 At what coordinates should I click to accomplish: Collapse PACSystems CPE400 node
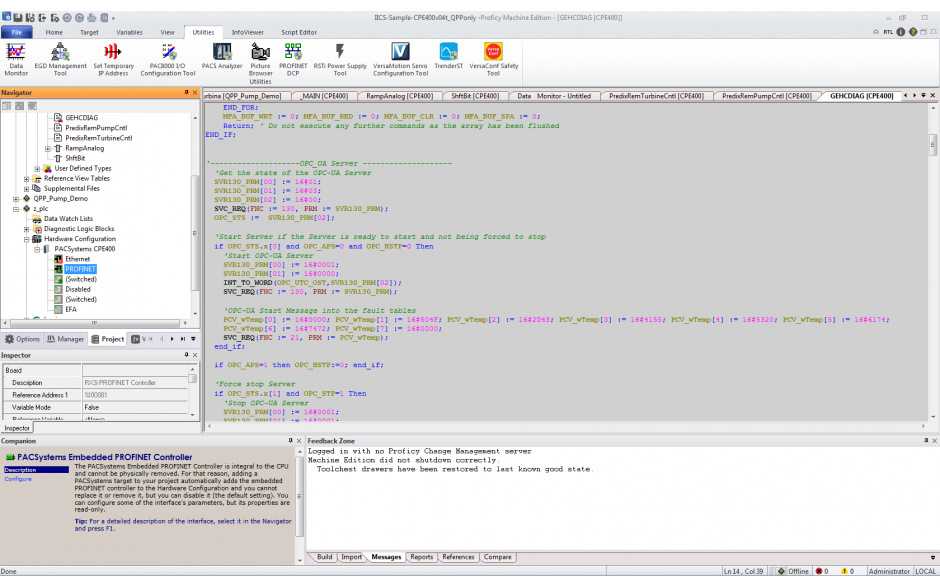point(37,249)
